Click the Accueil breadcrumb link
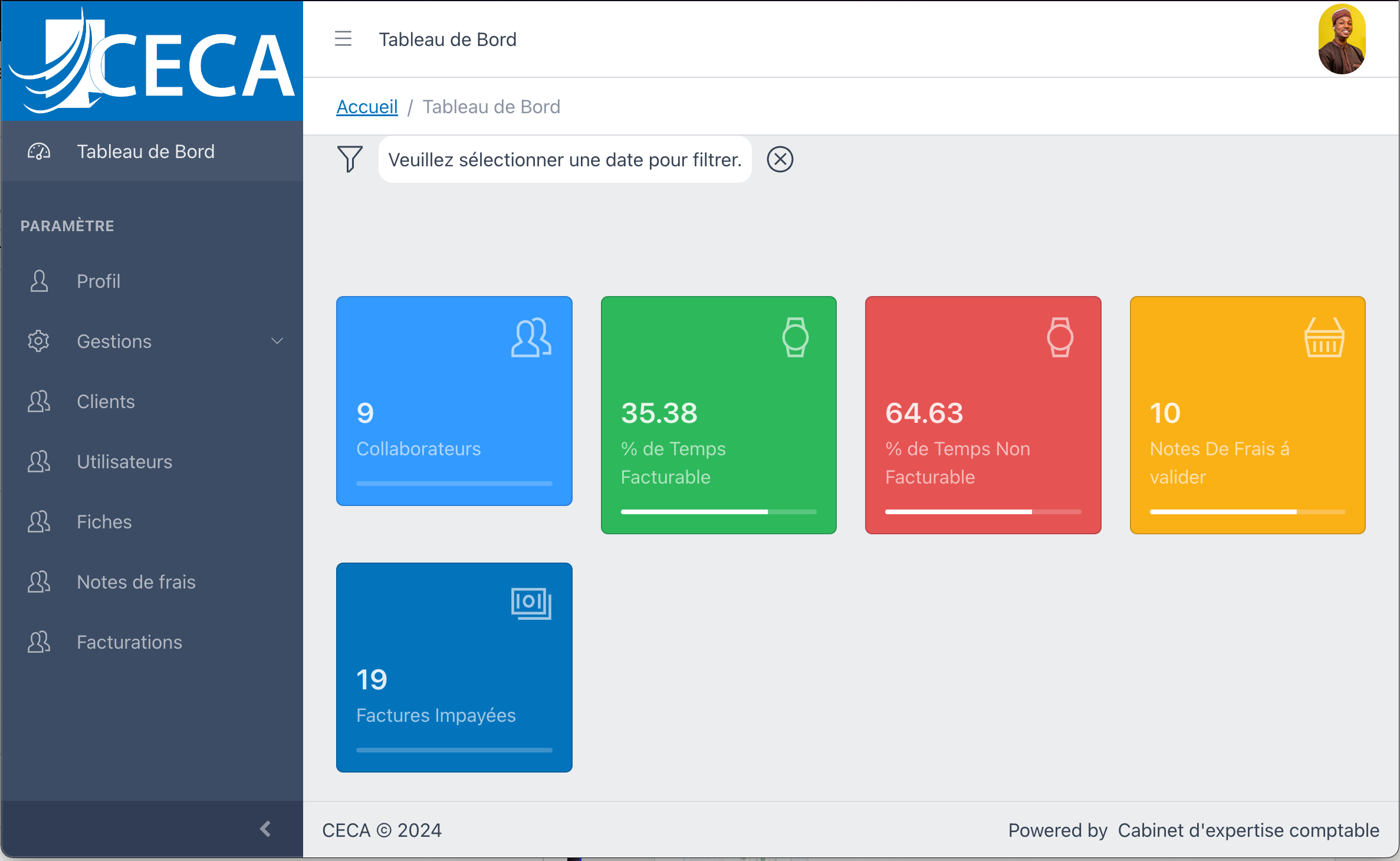1400x861 pixels. point(367,107)
